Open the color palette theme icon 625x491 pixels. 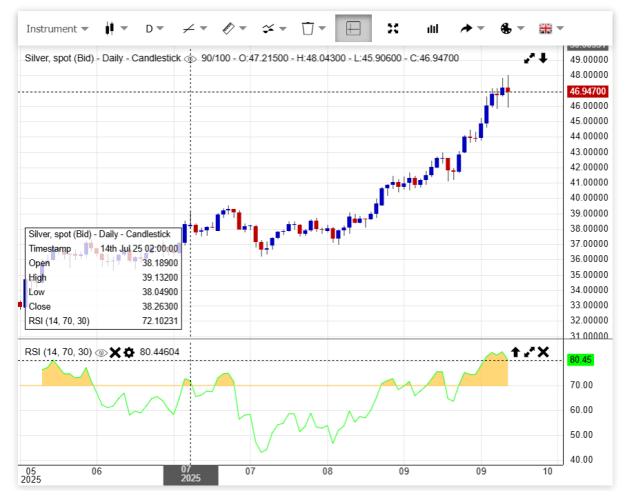[506, 29]
